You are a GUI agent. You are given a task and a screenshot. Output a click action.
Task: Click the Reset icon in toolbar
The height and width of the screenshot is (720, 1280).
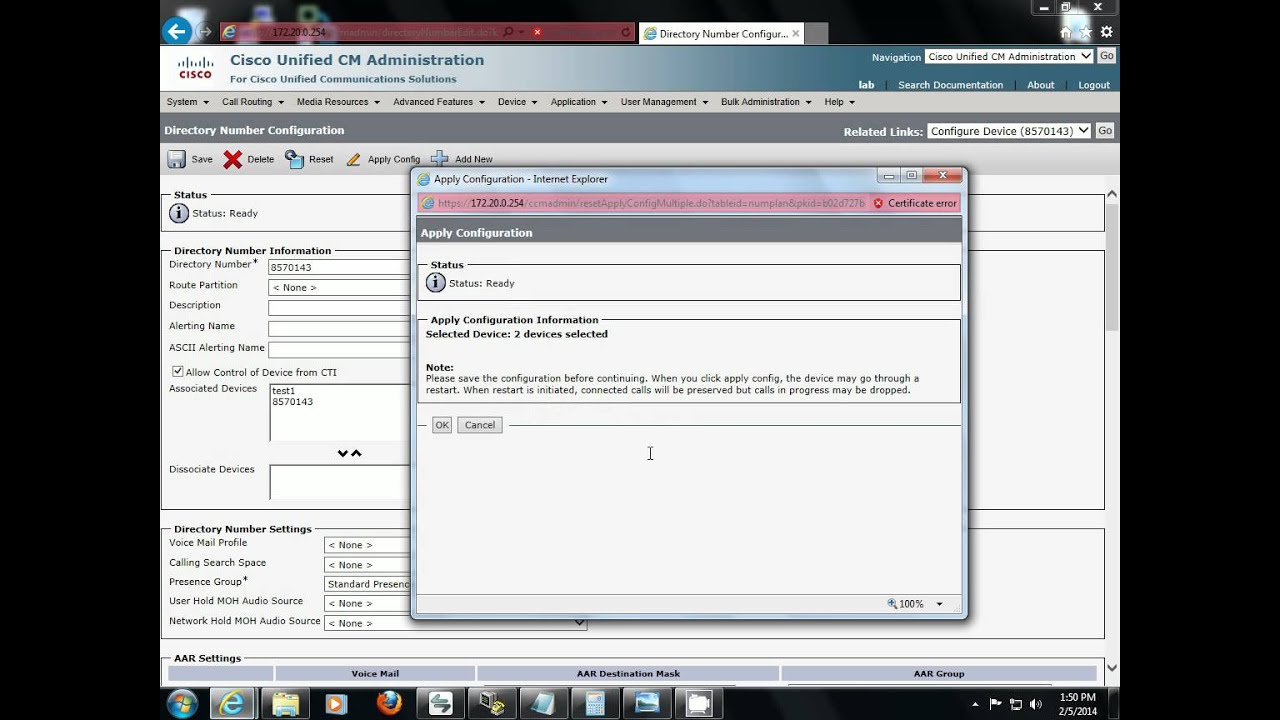(x=294, y=159)
